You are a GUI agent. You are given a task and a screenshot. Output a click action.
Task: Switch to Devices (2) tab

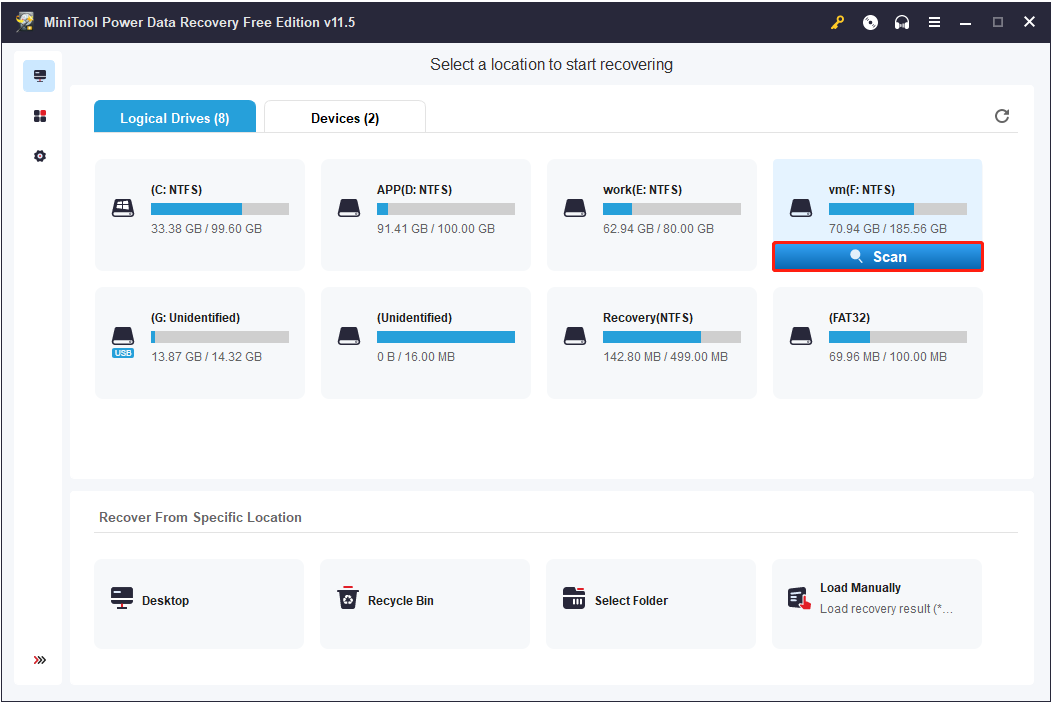[345, 117]
